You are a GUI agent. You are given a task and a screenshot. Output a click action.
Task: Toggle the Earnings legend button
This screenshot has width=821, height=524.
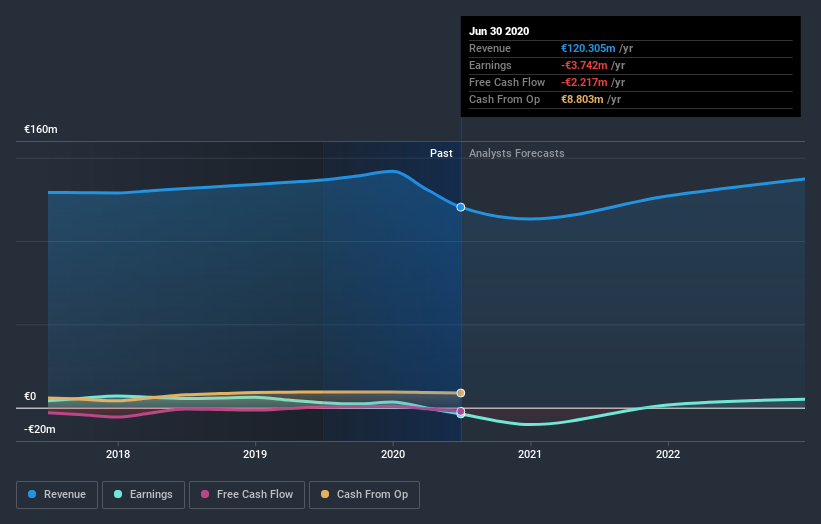click(143, 495)
